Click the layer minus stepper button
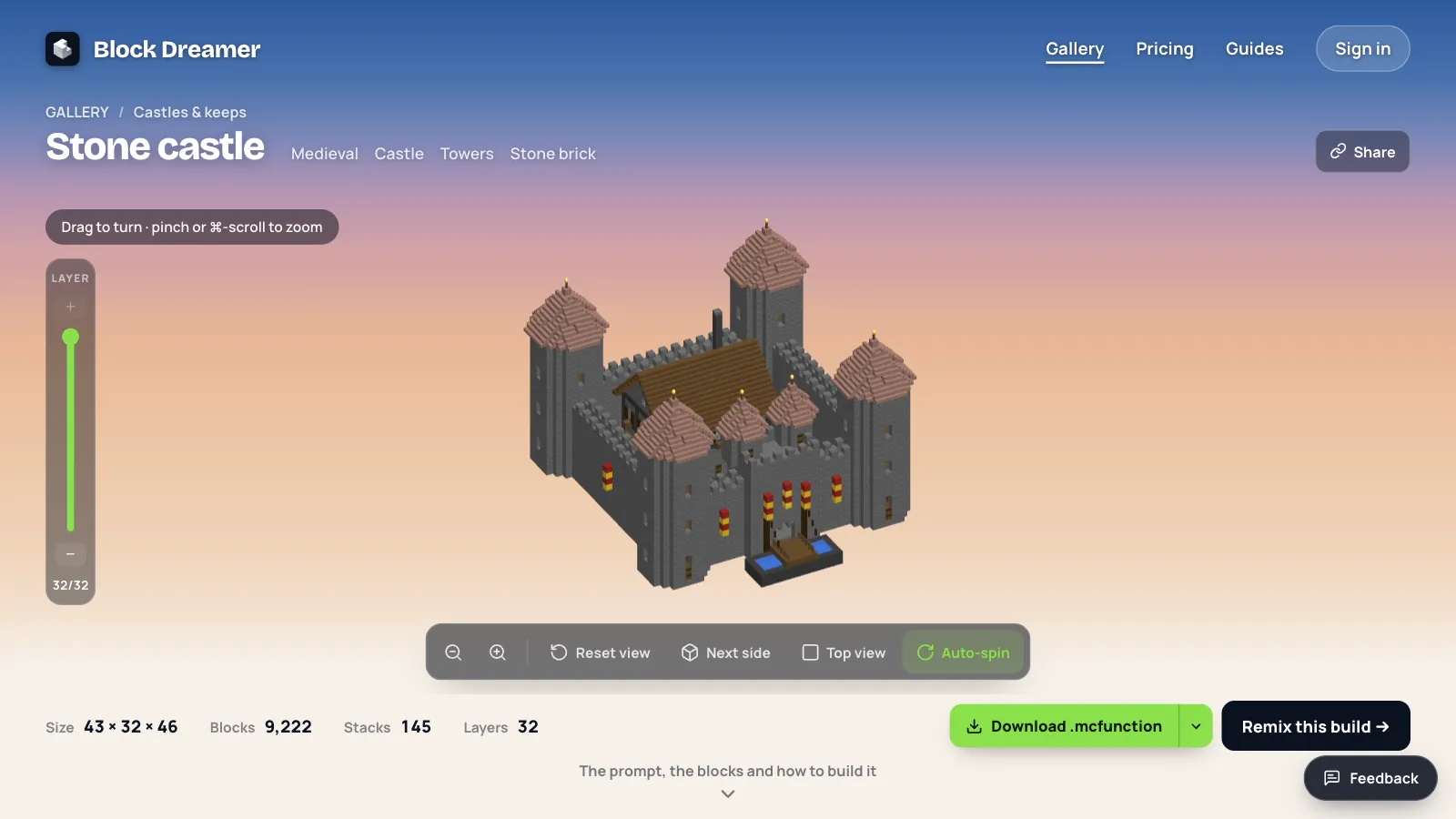The image size is (1456, 819). pyautogui.click(x=70, y=553)
